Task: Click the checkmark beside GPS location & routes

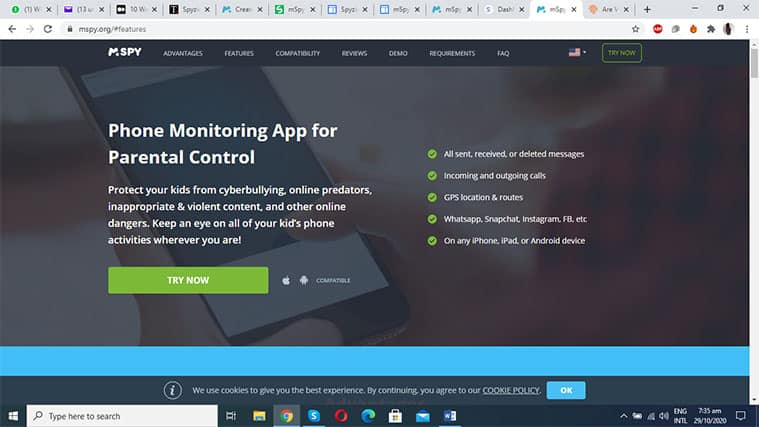Action: (x=432, y=197)
